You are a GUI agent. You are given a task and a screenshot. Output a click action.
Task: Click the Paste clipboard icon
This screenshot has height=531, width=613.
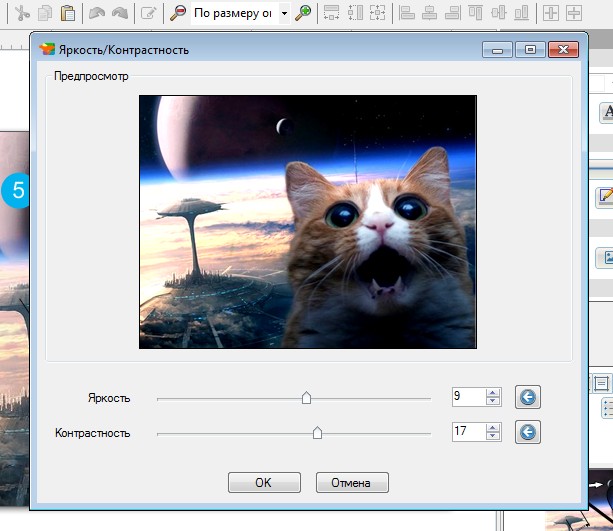click(x=68, y=13)
